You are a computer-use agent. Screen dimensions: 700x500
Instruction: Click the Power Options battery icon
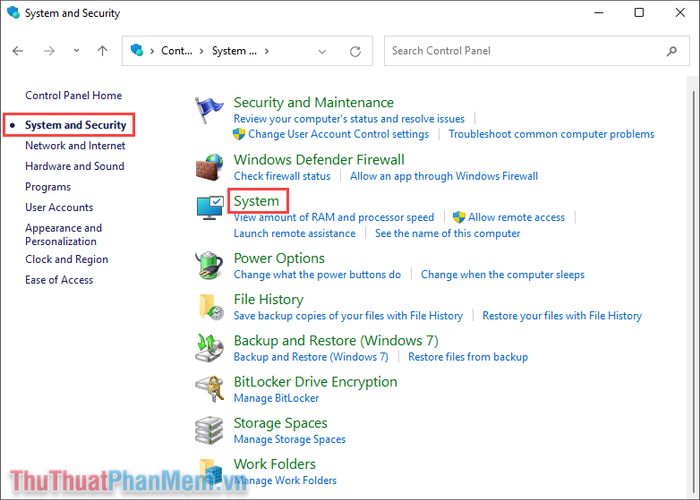pyautogui.click(x=209, y=266)
